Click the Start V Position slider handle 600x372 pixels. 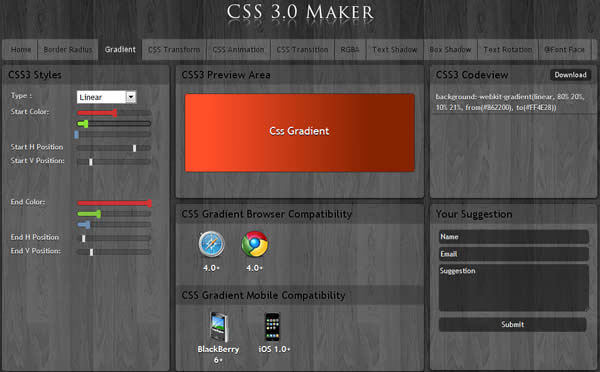[x=91, y=162]
